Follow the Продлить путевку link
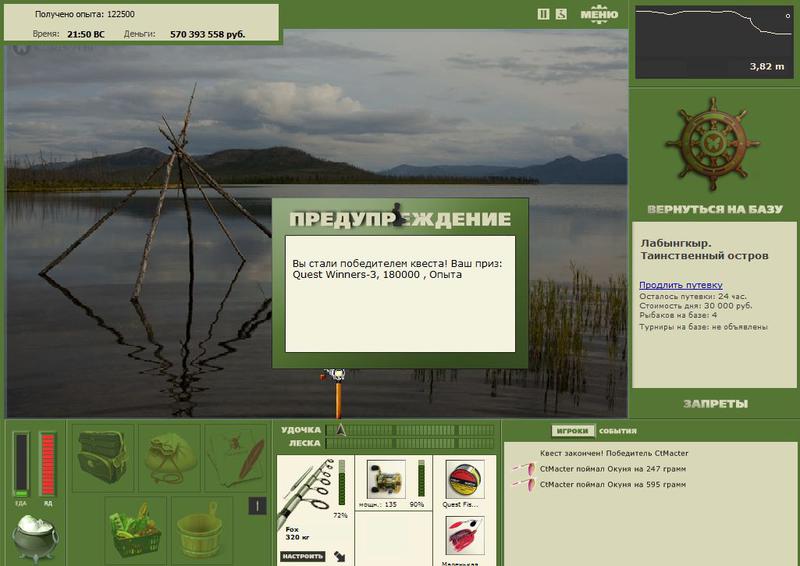Image resolution: width=800 pixels, height=566 pixels. pos(681,285)
